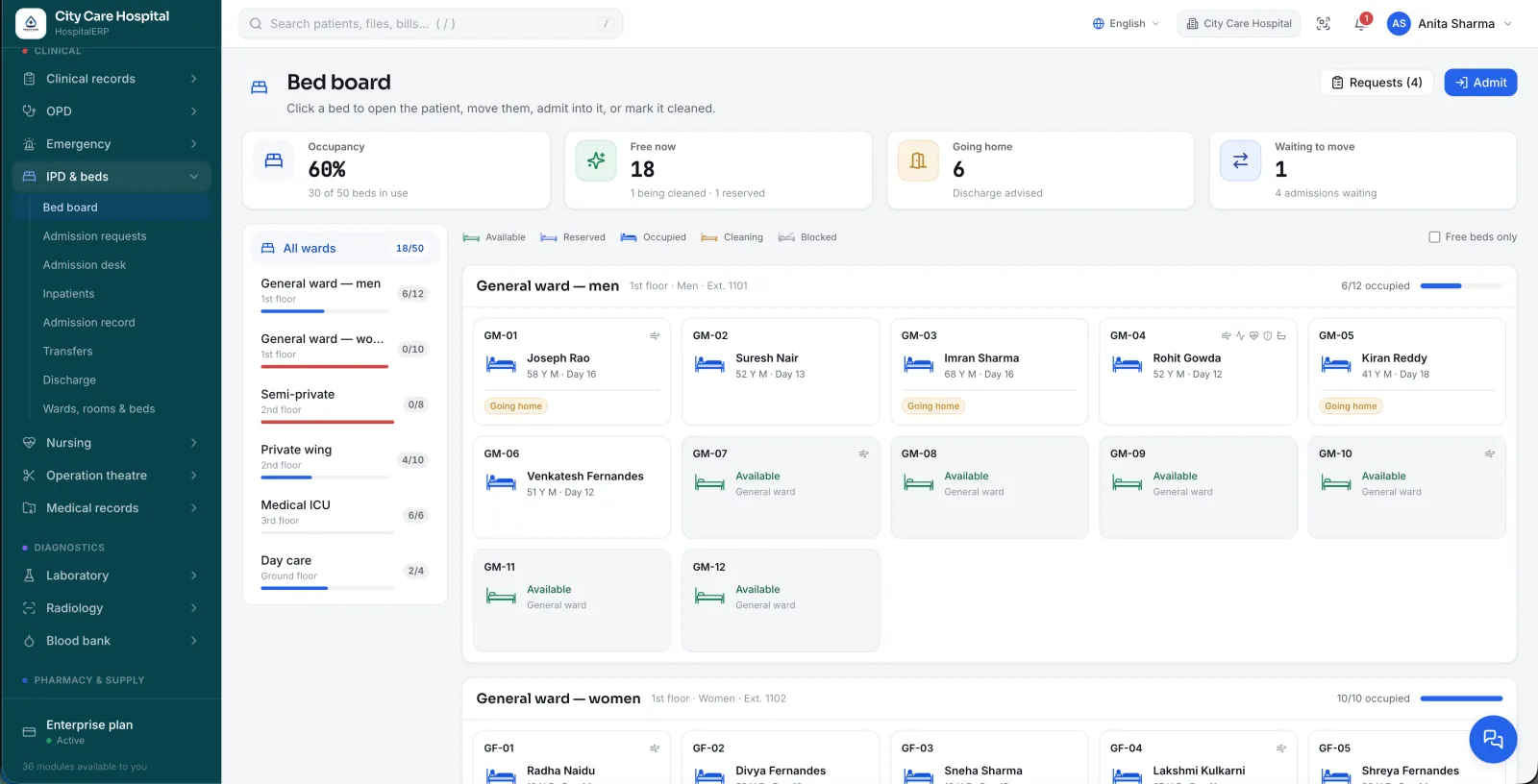Open Anita Sharma user menu
This screenshot has width=1538, height=784.
tap(1450, 24)
